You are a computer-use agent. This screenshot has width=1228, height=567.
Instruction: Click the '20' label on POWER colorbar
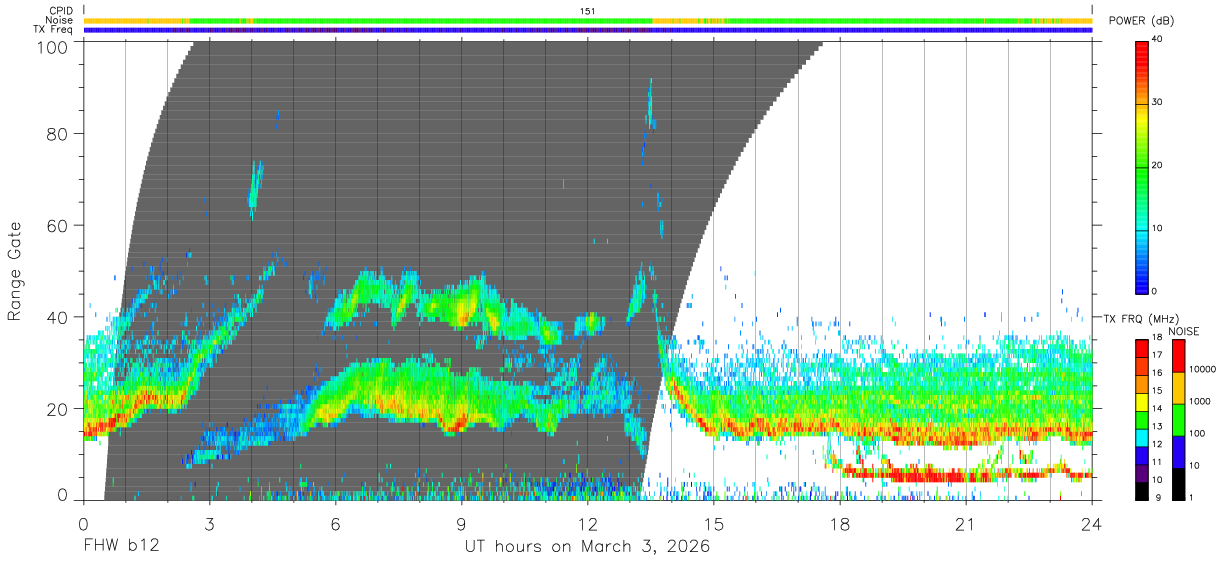click(1159, 166)
